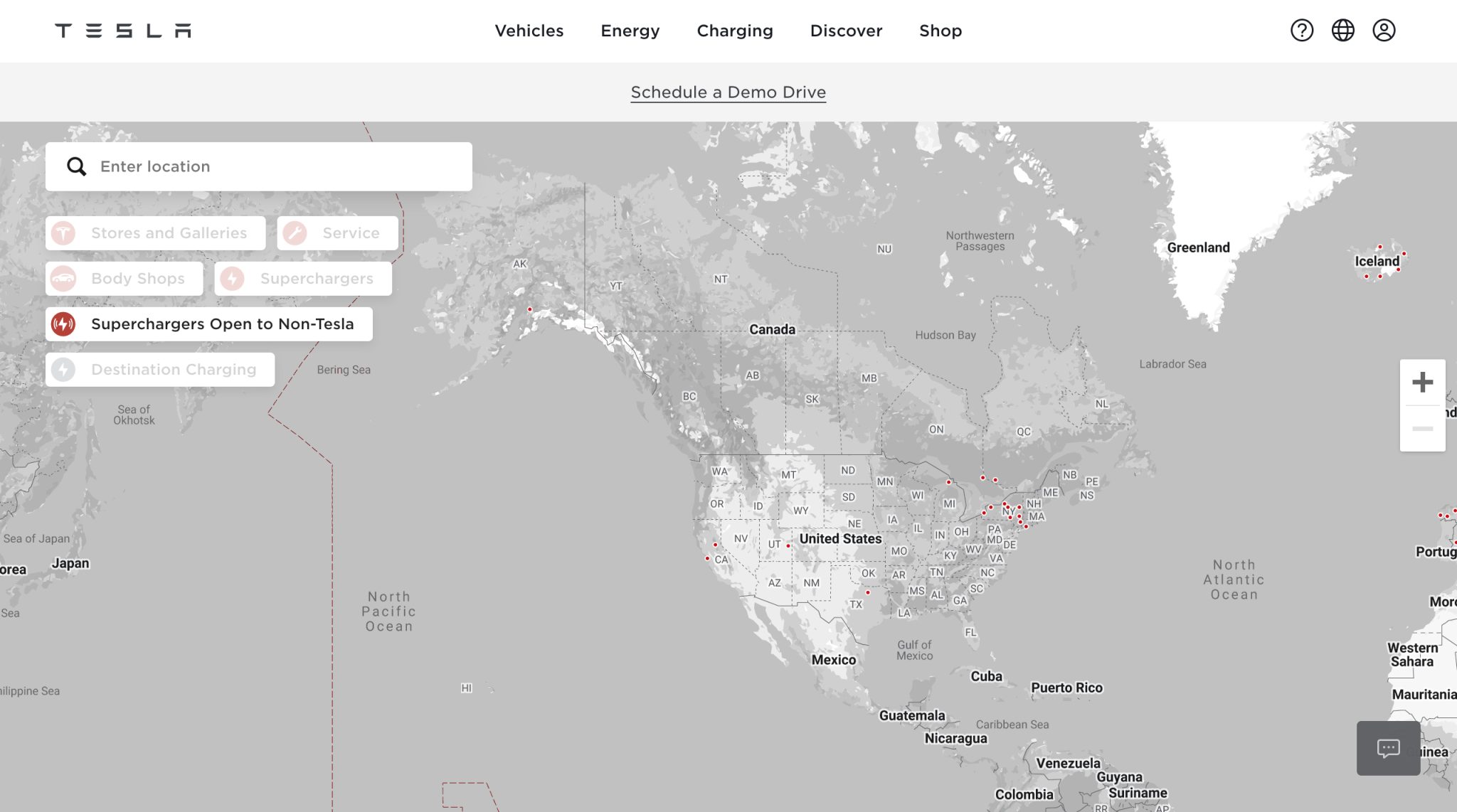The height and width of the screenshot is (812, 1457).
Task: Click the Japan map label
Action: coord(70,563)
